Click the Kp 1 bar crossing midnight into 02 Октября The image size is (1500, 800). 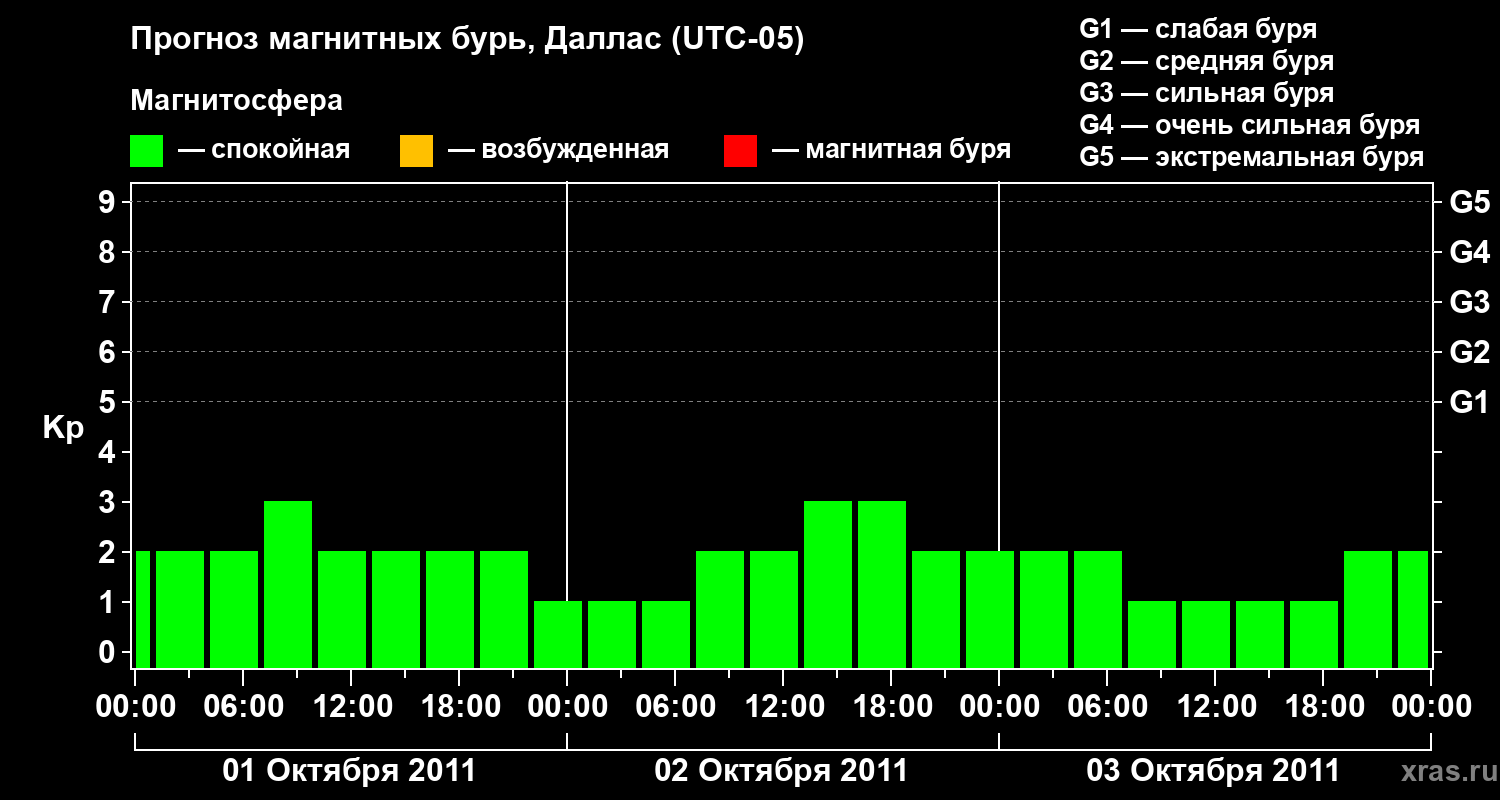click(x=558, y=634)
